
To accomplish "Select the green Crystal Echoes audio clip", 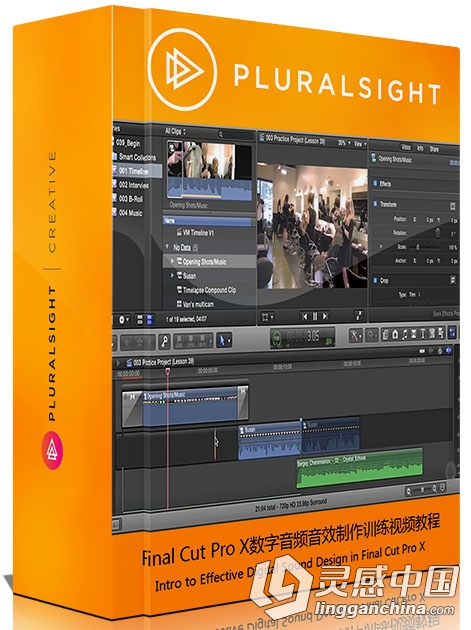I will pyautogui.click(x=359, y=468).
